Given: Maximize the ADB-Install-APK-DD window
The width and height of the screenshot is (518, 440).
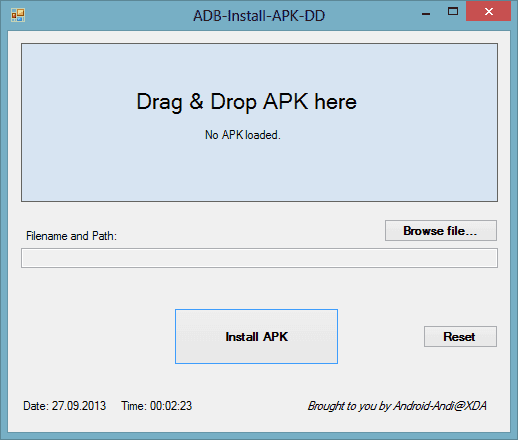Looking at the screenshot, I should point(453,12).
